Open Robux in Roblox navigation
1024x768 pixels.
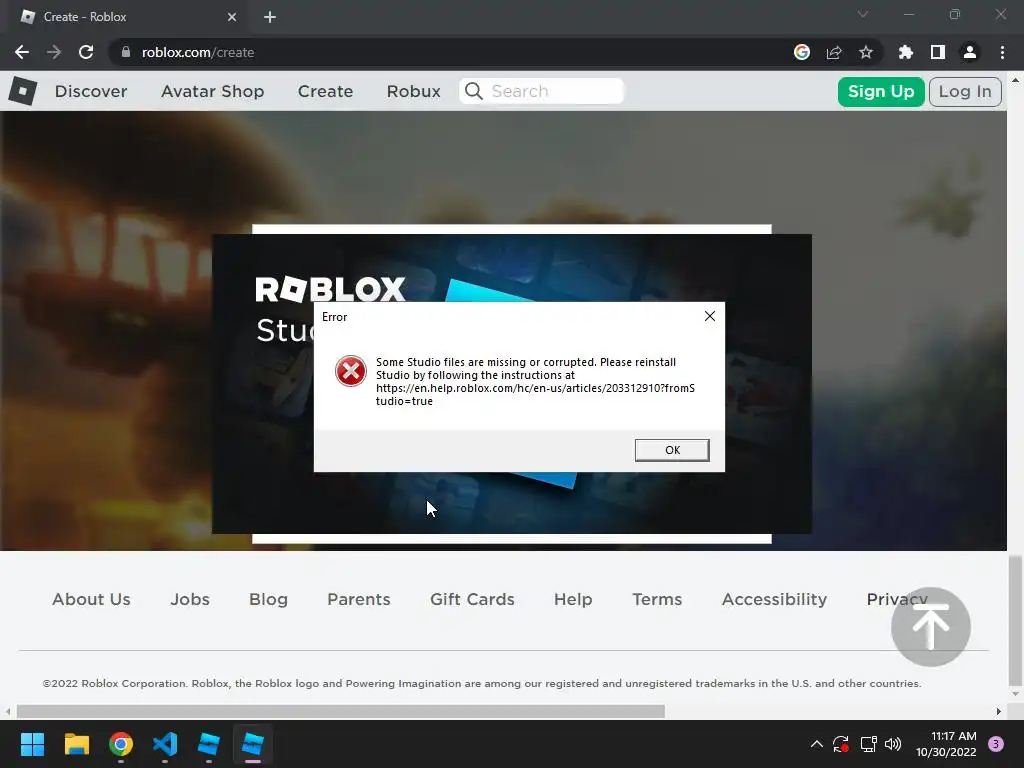(x=413, y=91)
